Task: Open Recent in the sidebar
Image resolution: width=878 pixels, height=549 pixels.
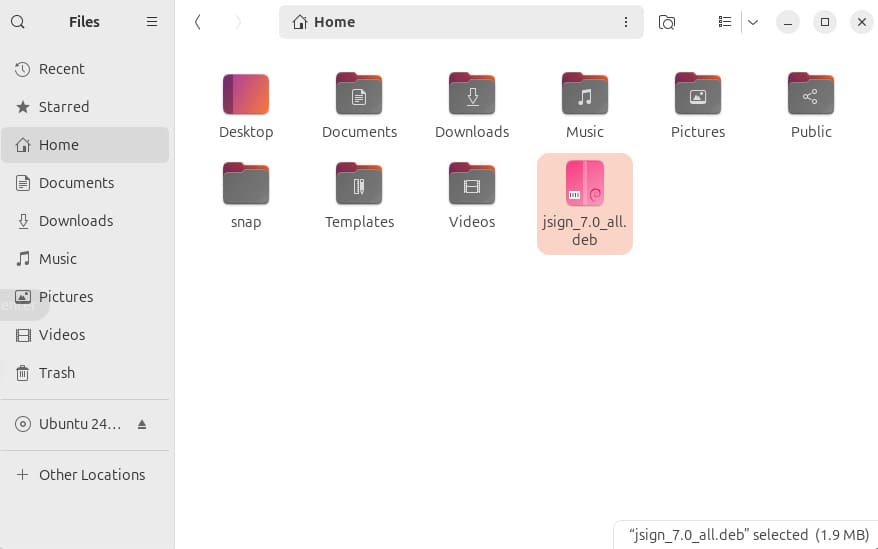Action: [62, 69]
